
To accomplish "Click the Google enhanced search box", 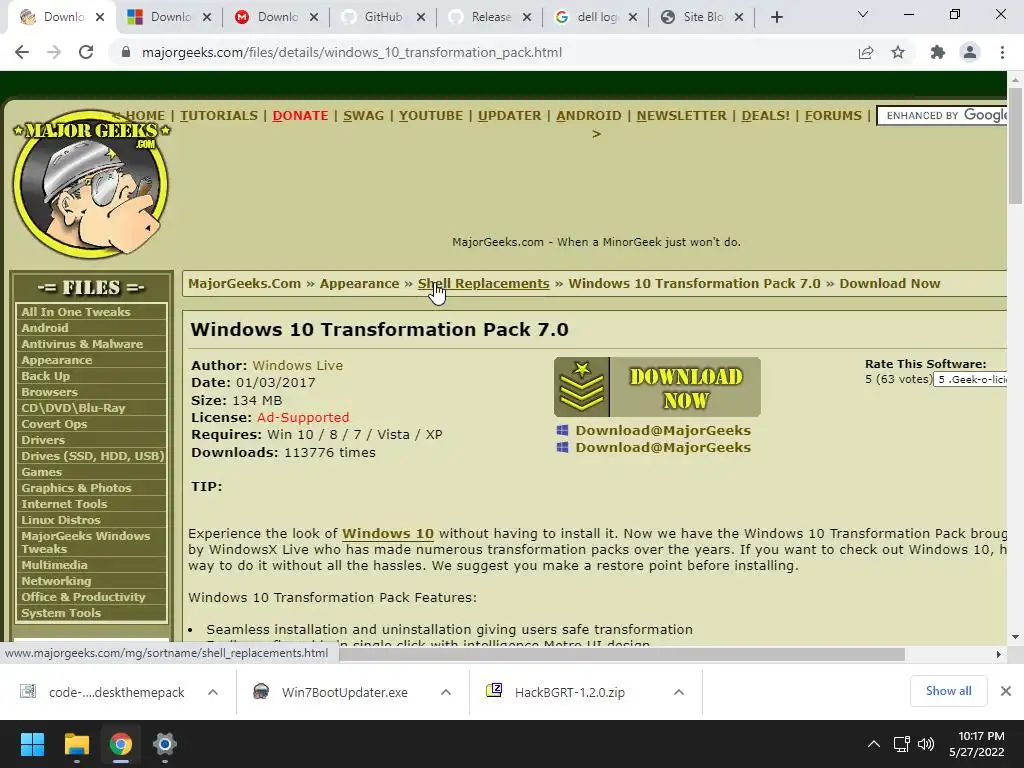I will point(944,116).
